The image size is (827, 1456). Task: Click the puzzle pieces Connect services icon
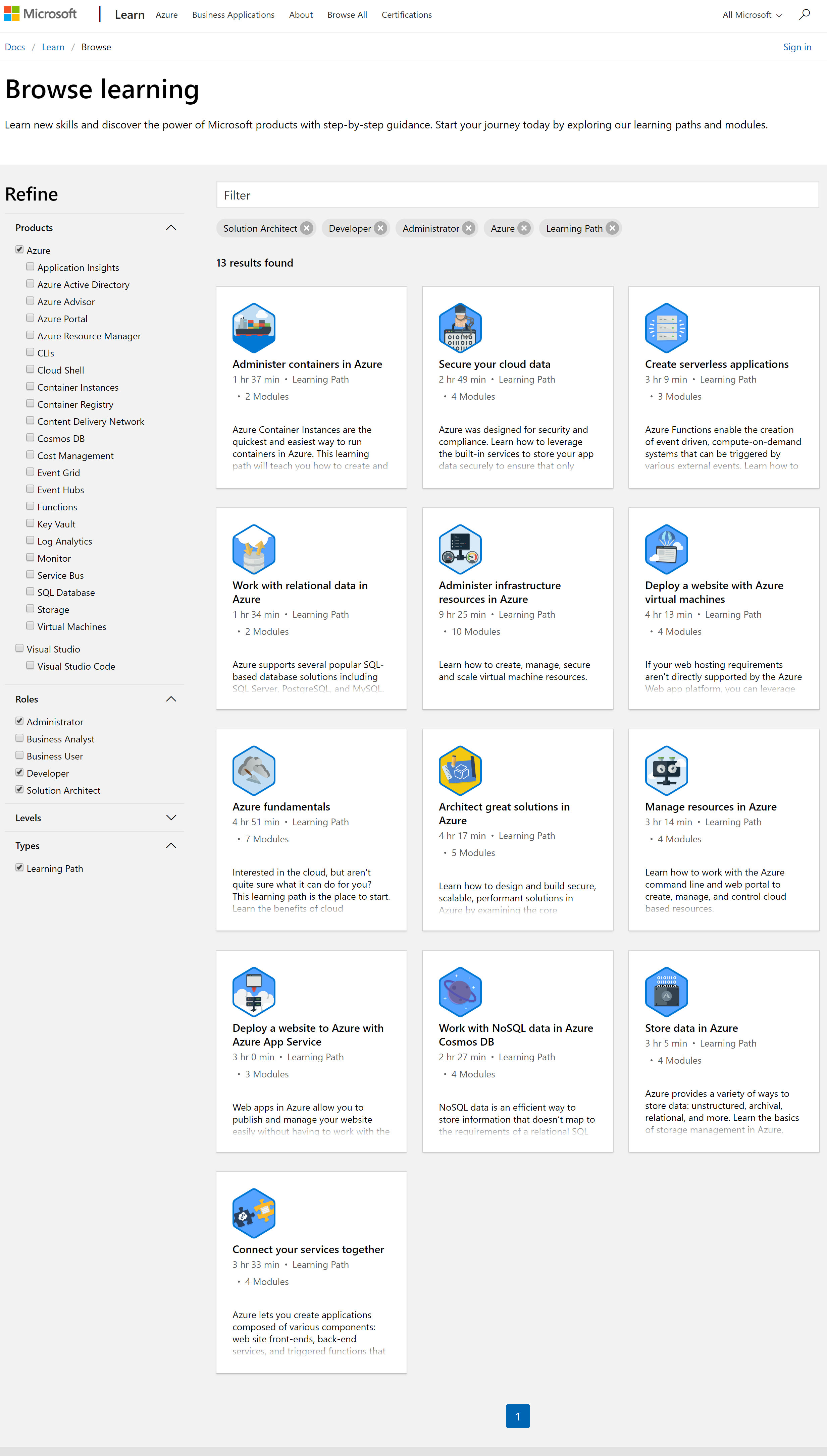254,1213
